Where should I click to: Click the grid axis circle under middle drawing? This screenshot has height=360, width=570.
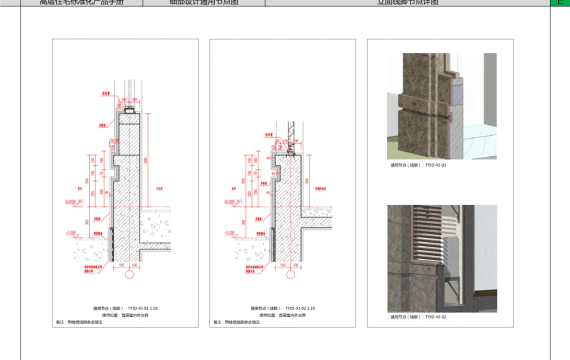pyautogui.click(x=290, y=275)
